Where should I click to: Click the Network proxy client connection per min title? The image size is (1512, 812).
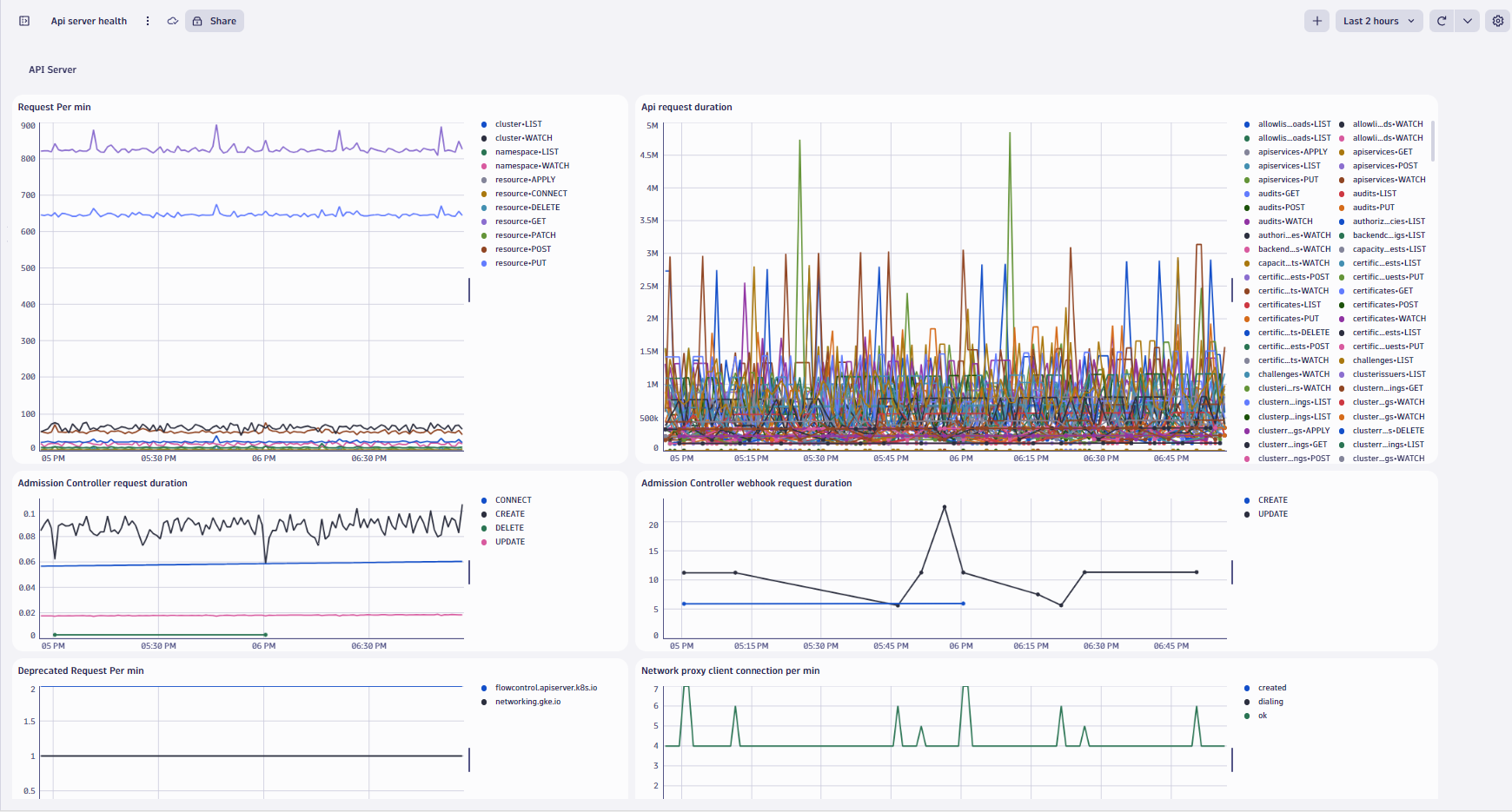[730, 670]
